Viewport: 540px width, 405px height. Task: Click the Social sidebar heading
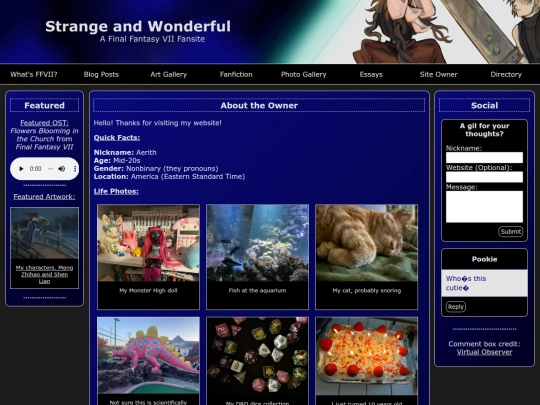coord(484,105)
